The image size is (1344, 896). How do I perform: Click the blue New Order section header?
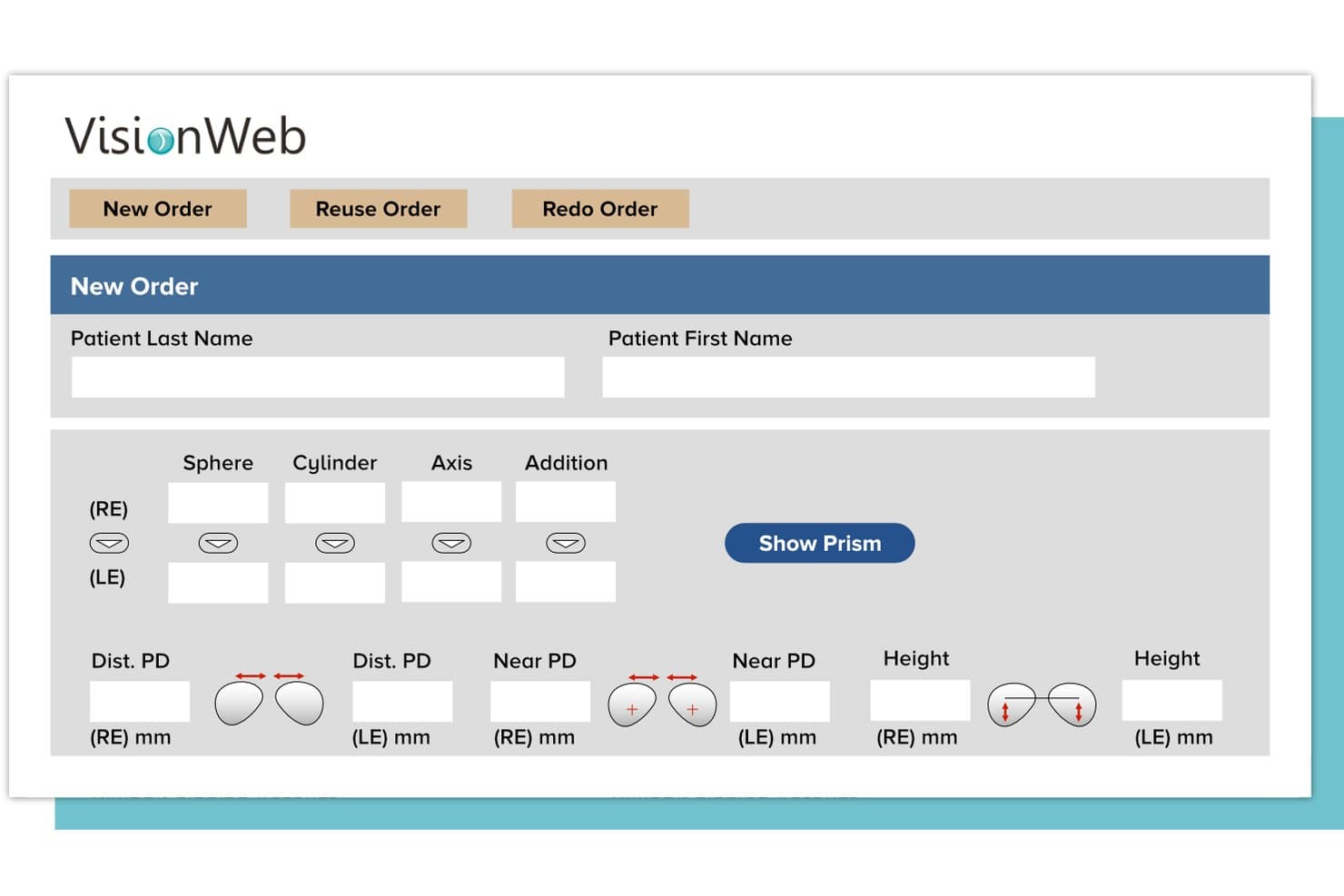660,285
